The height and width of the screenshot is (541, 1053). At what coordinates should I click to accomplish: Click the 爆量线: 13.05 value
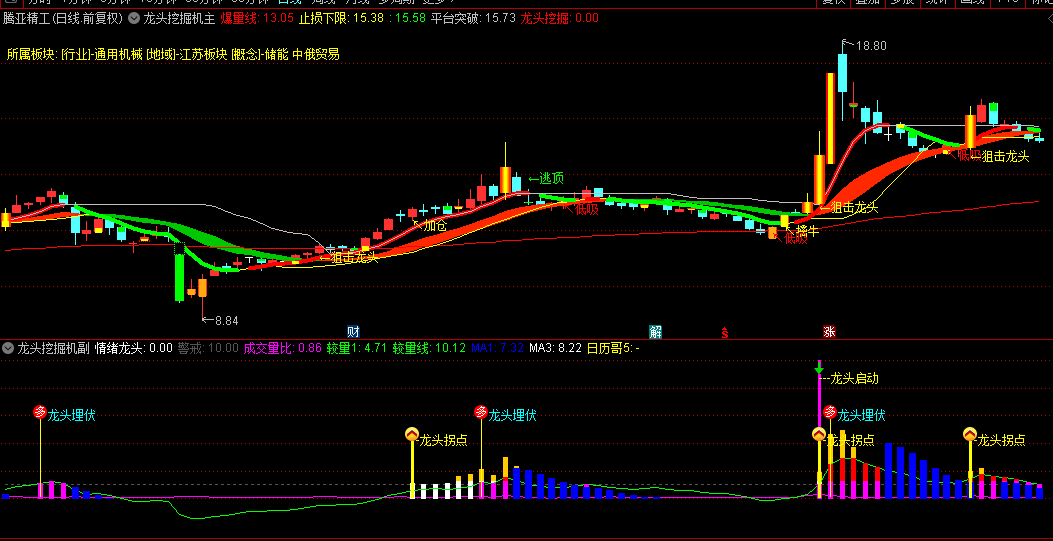tap(257, 18)
